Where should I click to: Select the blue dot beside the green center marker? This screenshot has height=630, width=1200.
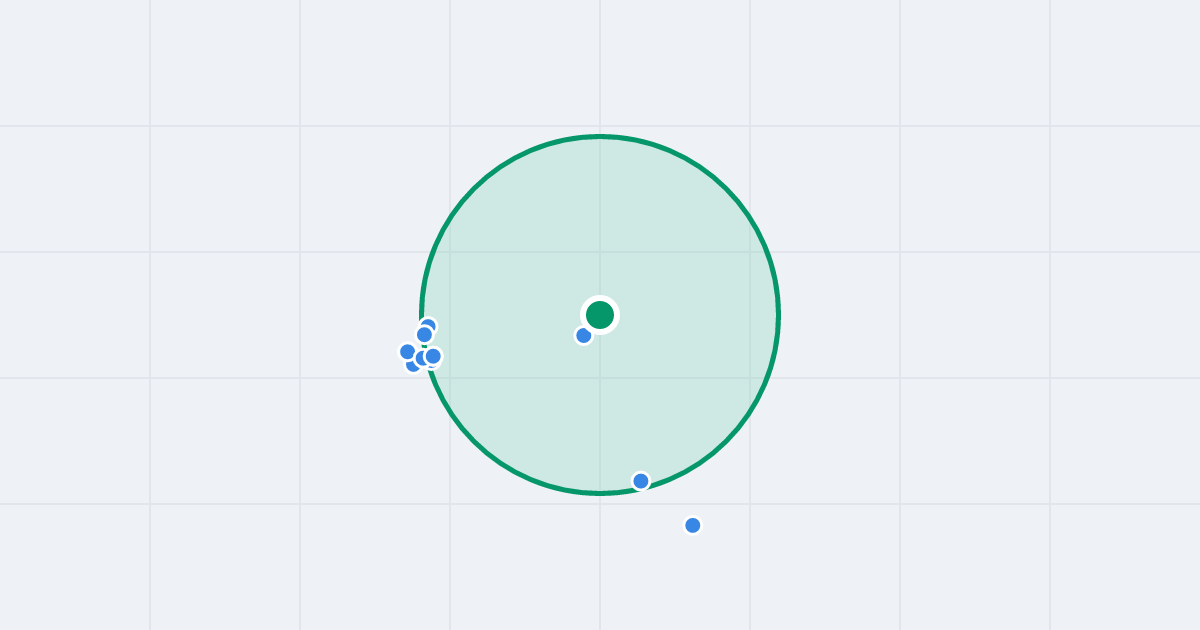pos(584,335)
